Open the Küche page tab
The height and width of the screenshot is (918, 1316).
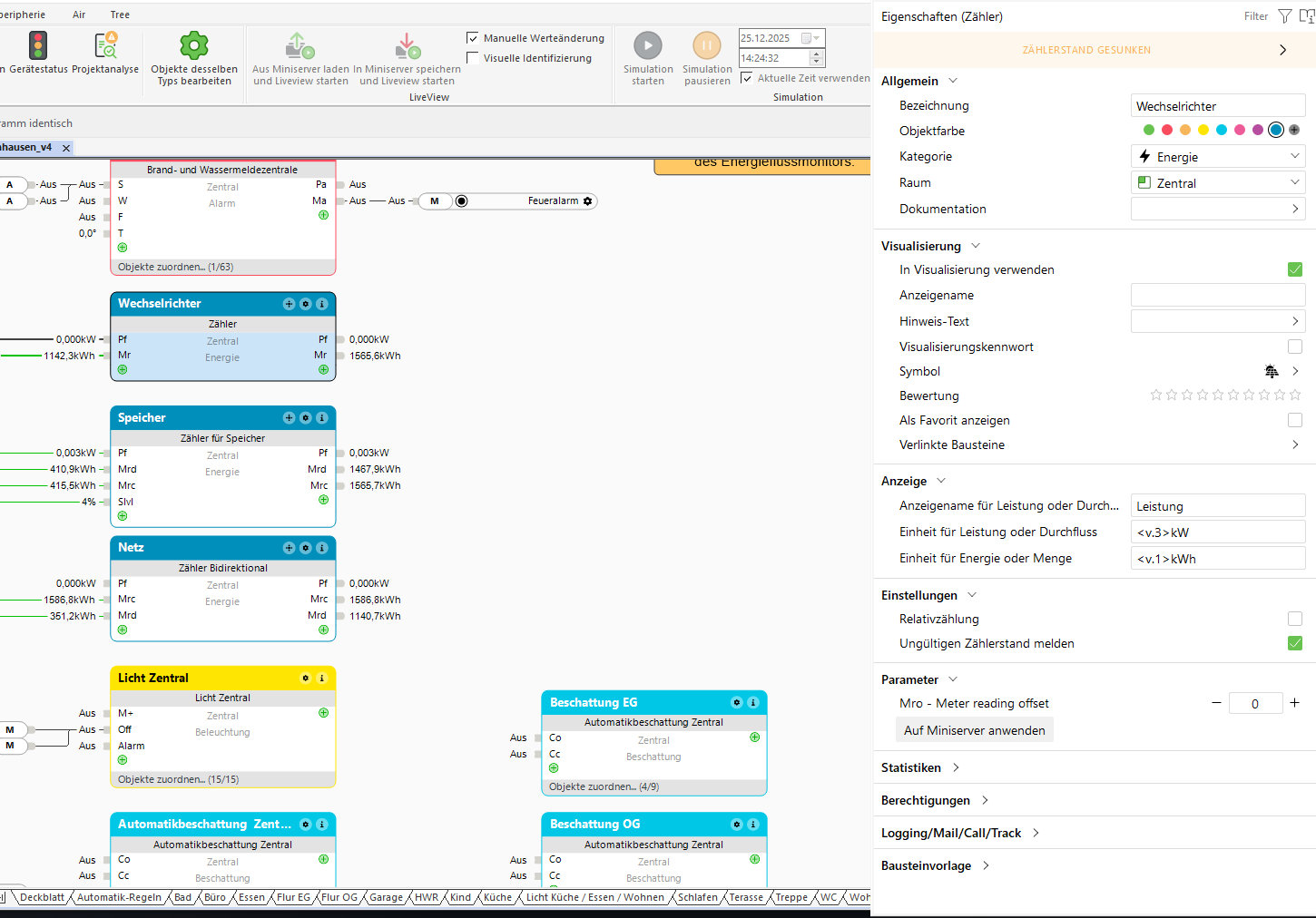(497, 897)
